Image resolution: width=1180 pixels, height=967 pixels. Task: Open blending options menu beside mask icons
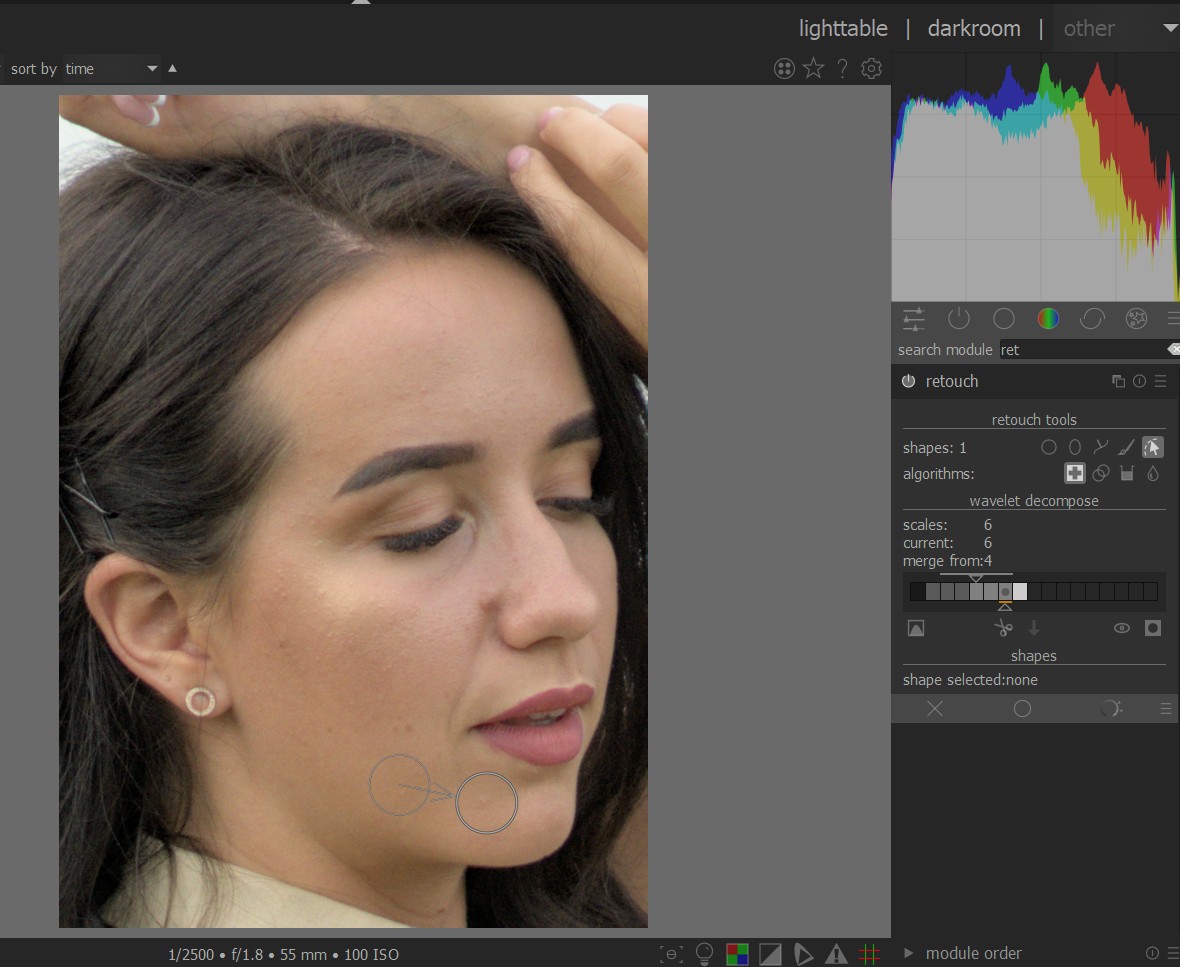tap(1166, 709)
